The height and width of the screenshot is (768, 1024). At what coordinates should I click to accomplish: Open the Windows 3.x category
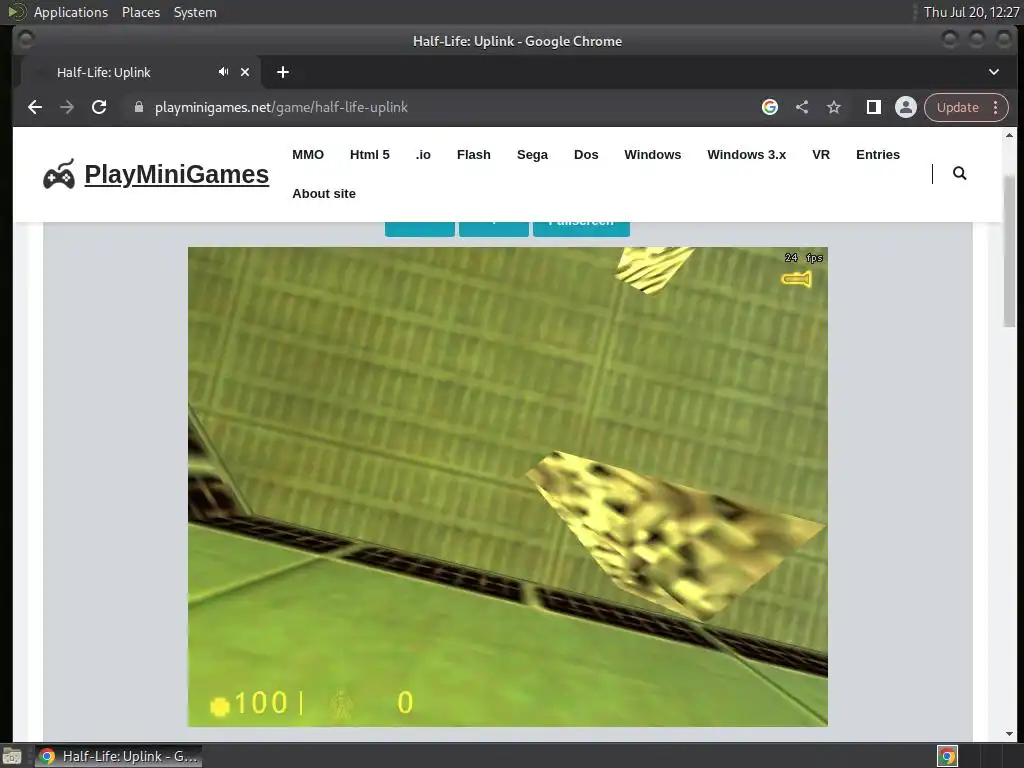pyautogui.click(x=746, y=155)
